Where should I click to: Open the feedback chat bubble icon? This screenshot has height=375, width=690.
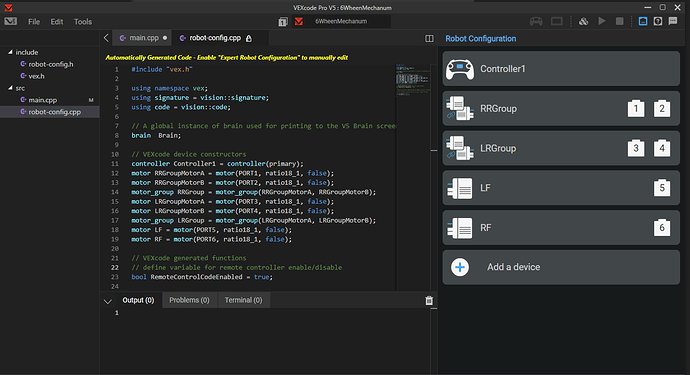[x=673, y=21]
